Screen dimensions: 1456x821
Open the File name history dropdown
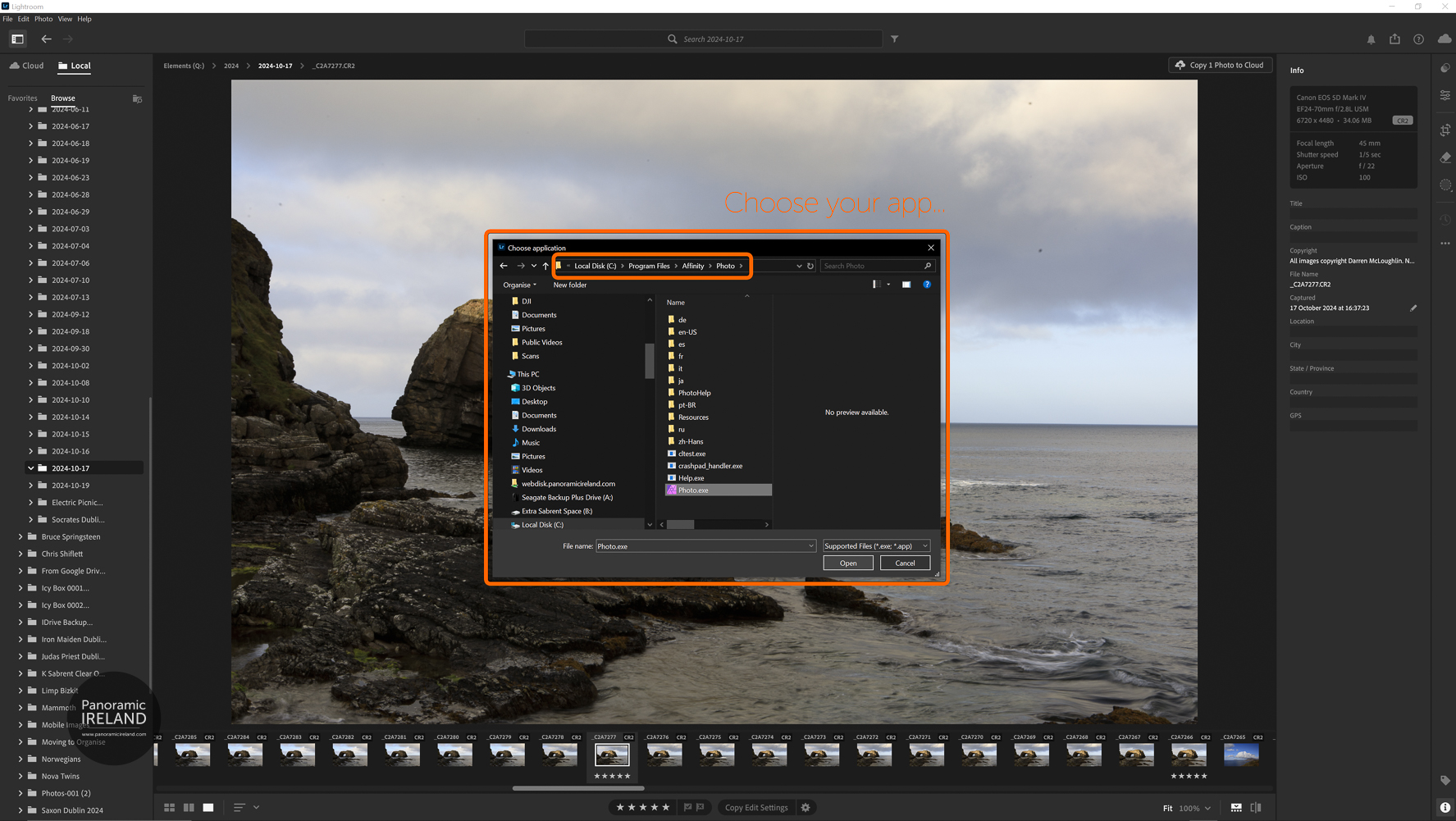[810, 546]
